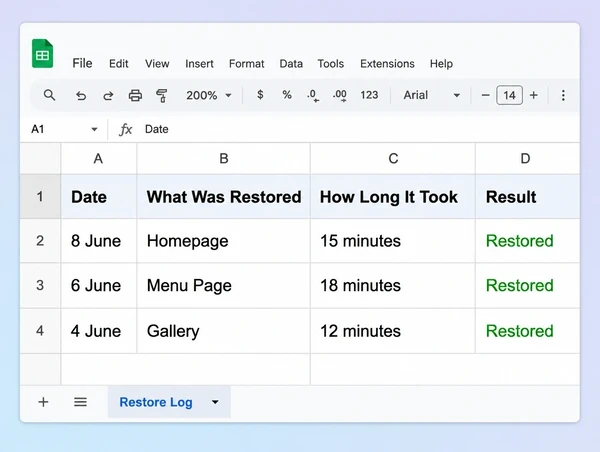Image resolution: width=600 pixels, height=452 pixels.
Task: Click the undo arrow icon
Action: point(81,95)
